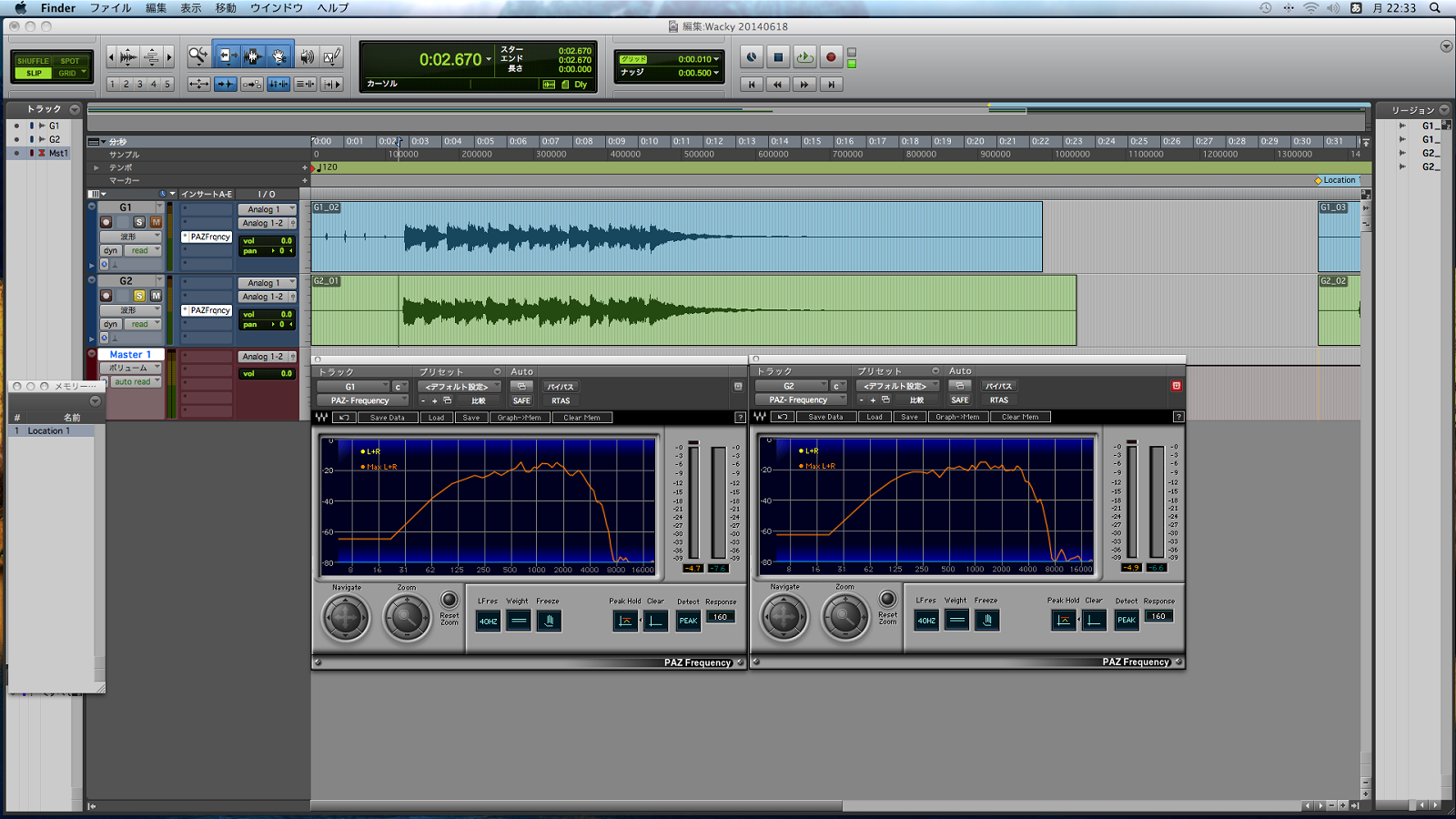Image resolution: width=1456 pixels, height=819 pixels.
Task: Open Spotlight search in menu bar
Action: (x=1435, y=8)
